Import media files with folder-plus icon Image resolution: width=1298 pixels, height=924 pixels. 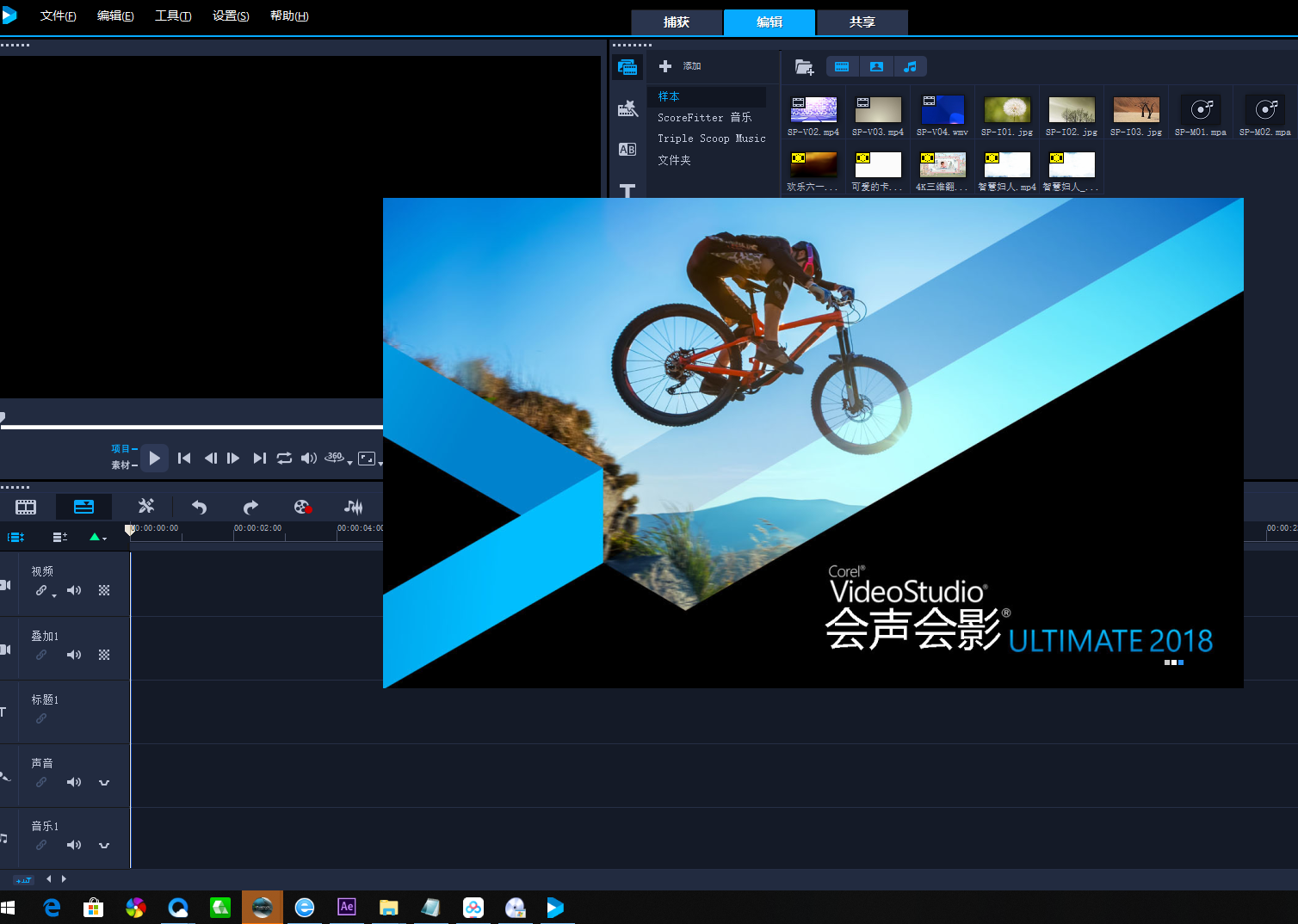[x=804, y=66]
